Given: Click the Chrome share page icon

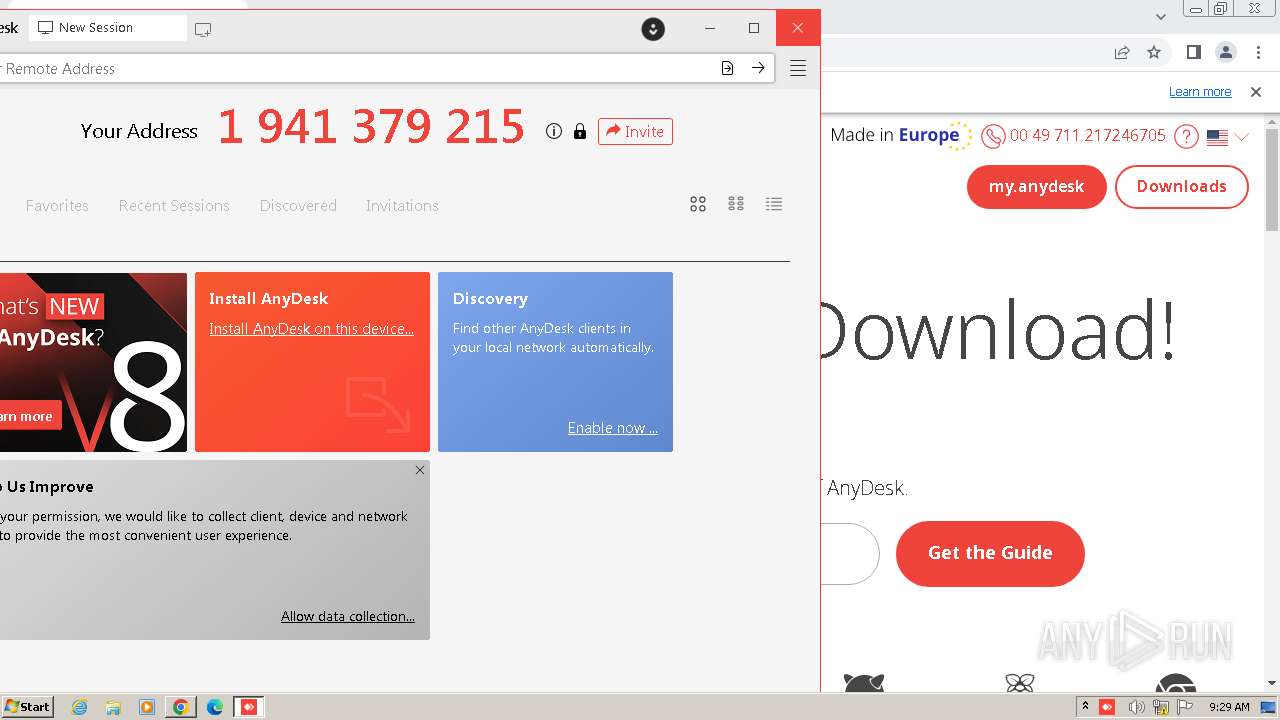Looking at the screenshot, I should point(1122,53).
